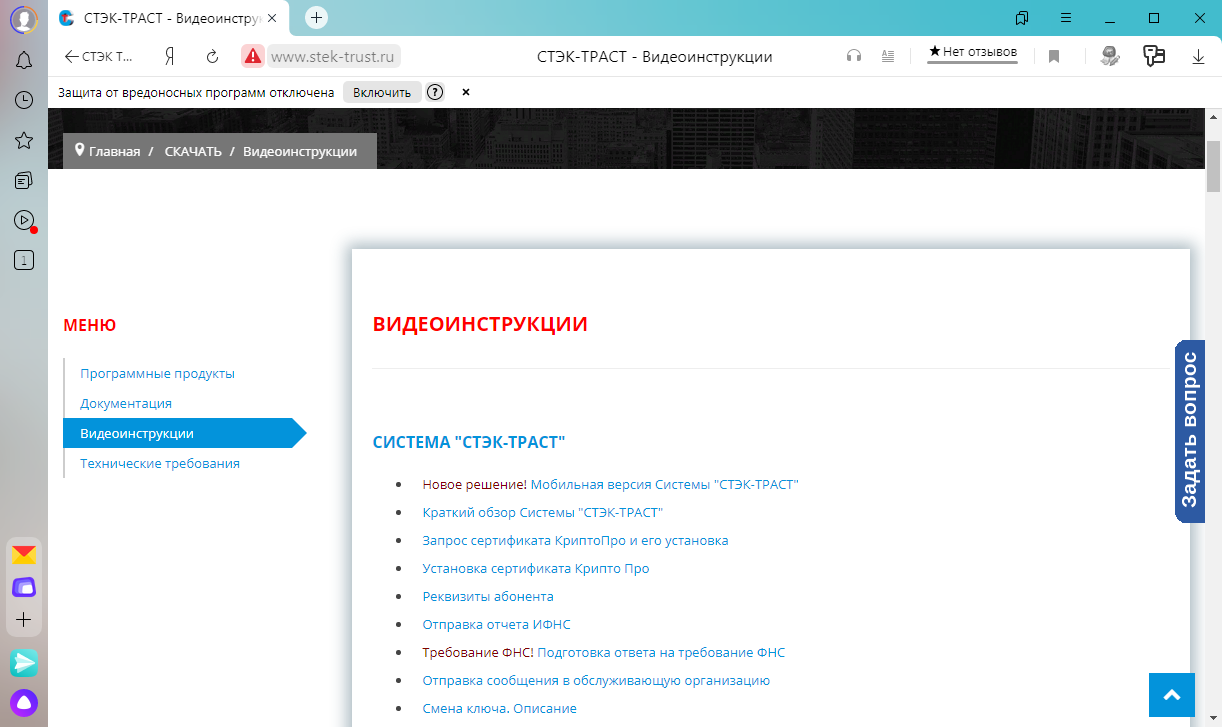The width and height of the screenshot is (1222, 727).
Task: Open Отправка отчета ИФНС link
Action: pyautogui.click(x=496, y=624)
